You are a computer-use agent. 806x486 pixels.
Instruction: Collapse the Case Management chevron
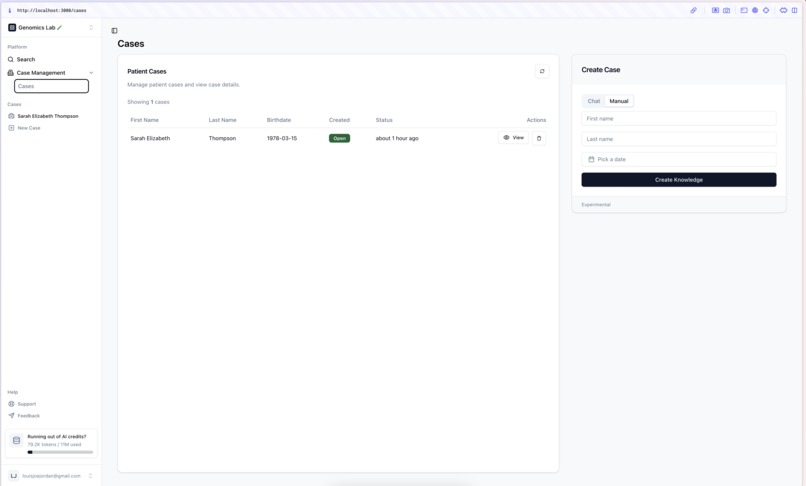click(91, 73)
